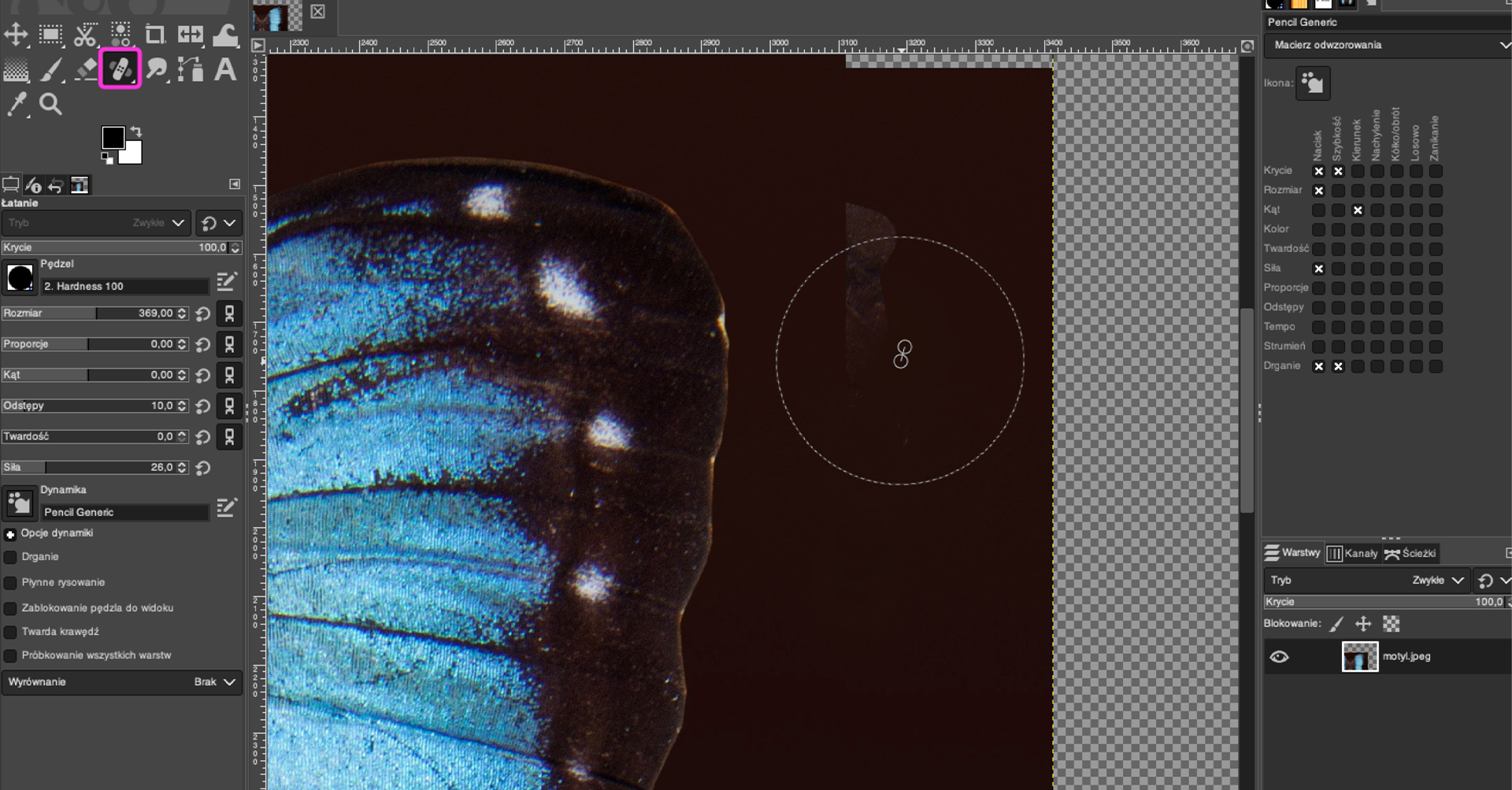Select the Scissors Select tool
Viewport: 1512px width, 790px height.
(85, 35)
